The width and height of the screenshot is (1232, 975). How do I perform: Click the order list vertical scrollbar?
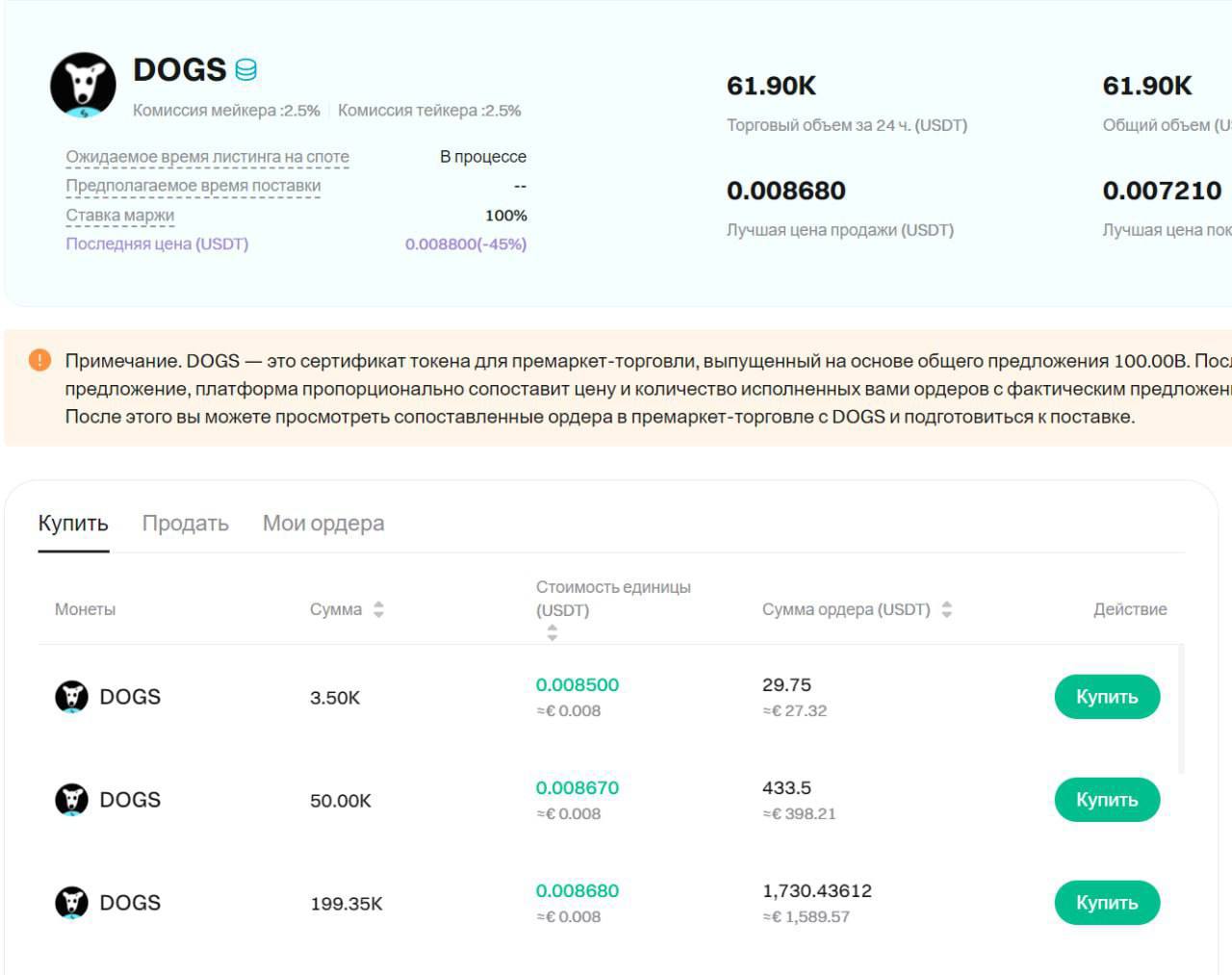point(1181,709)
